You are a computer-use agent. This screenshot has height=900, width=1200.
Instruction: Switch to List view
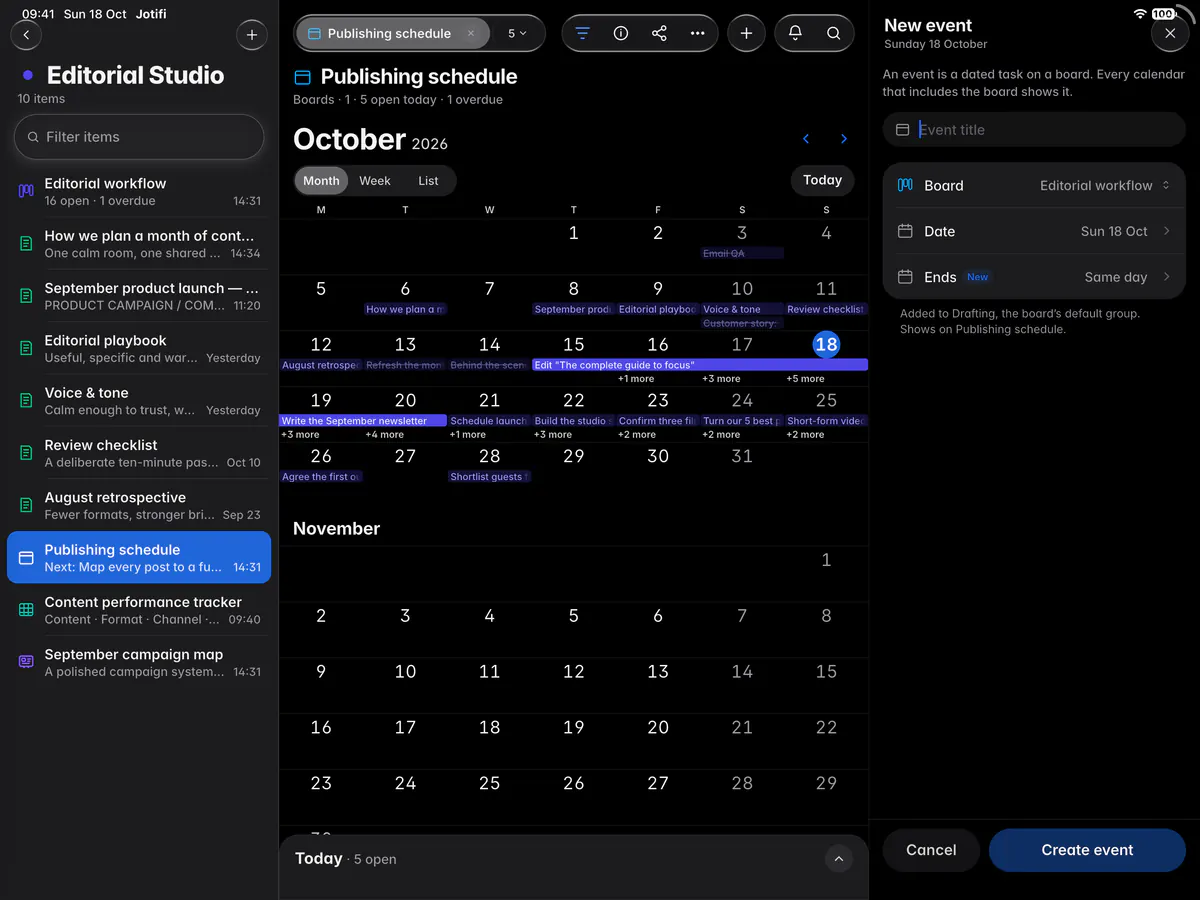(x=428, y=181)
